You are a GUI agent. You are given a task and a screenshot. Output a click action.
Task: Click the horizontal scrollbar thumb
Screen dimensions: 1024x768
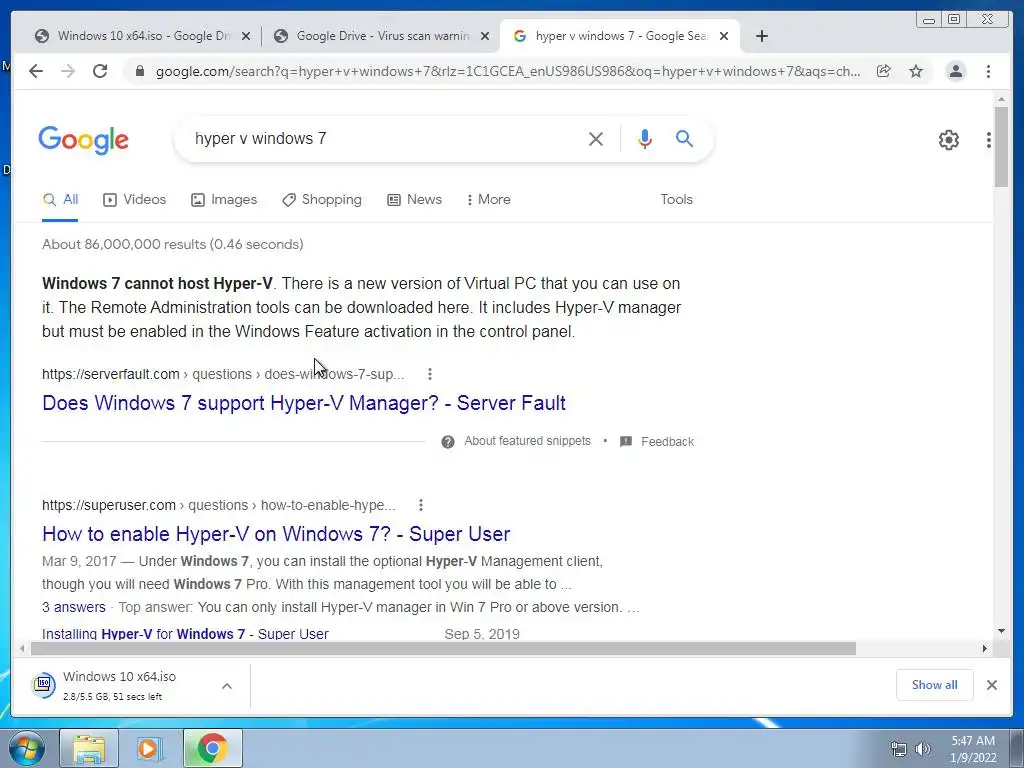(443, 648)
